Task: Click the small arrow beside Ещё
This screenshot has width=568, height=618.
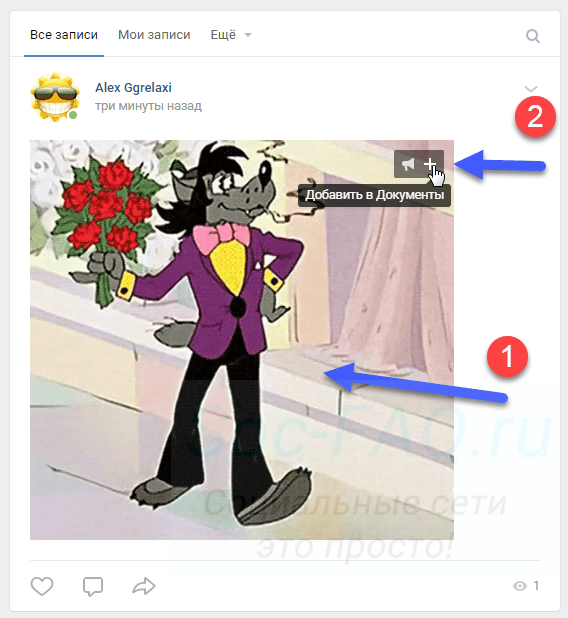Action: pos(248,35)
